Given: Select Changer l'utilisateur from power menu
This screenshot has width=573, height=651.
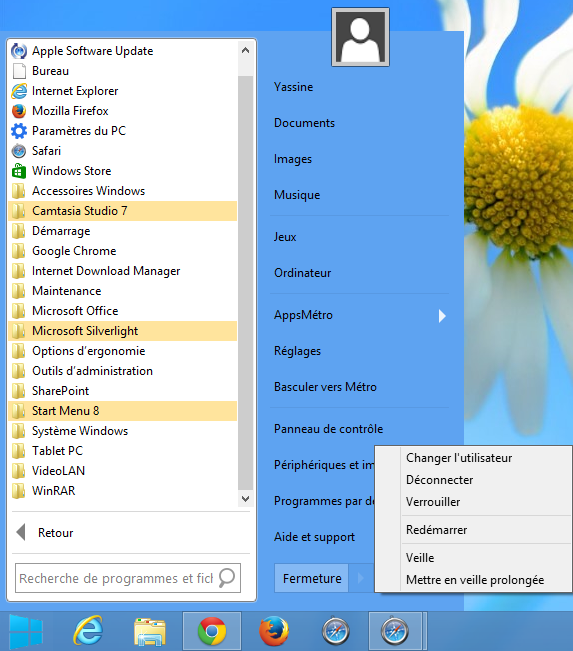Looking at the screenshot, I should (x=459, y=458).
